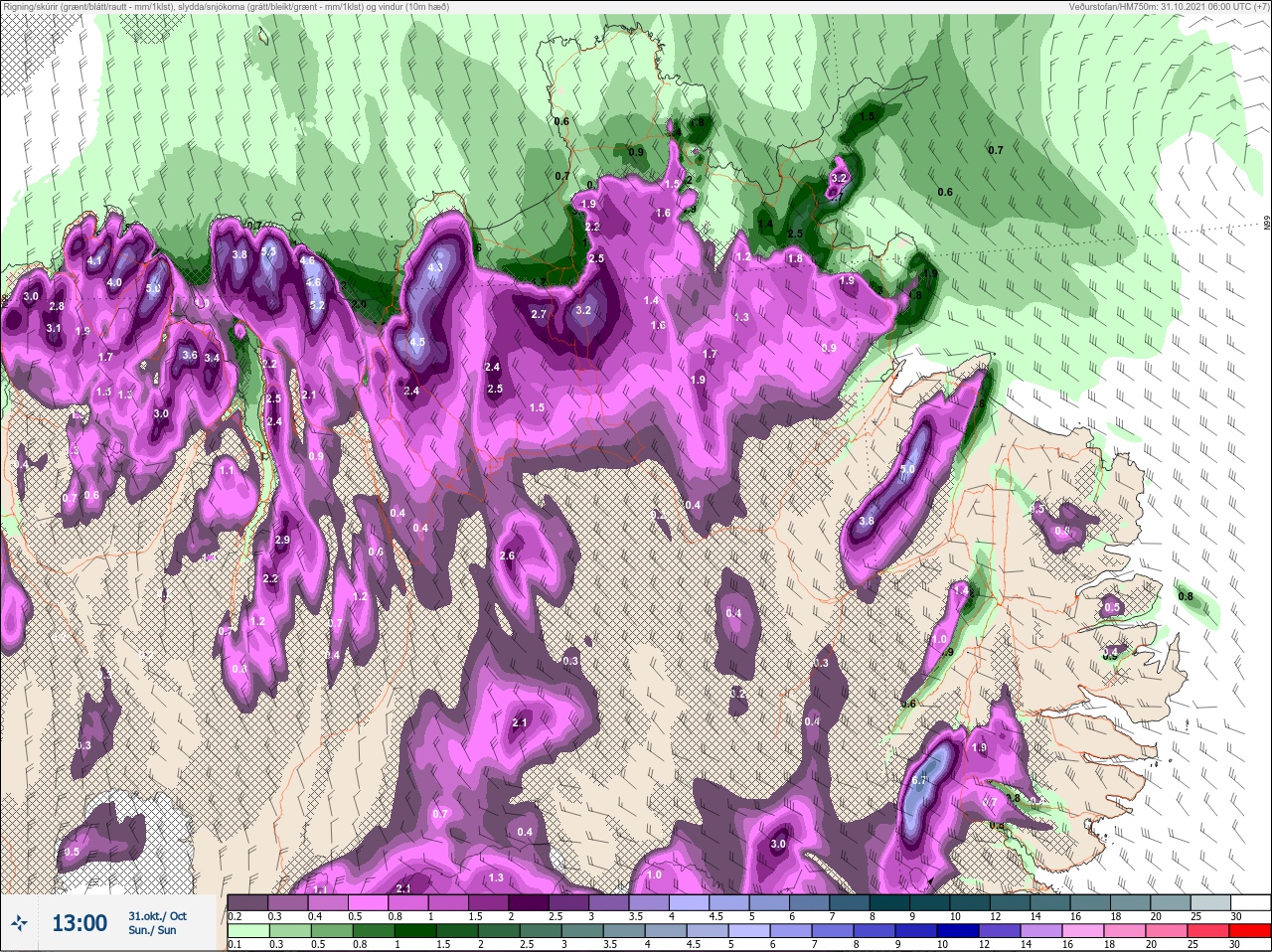Click the '5.5' precipitation value on map
1272x952 pixels.
pos(268,251)
